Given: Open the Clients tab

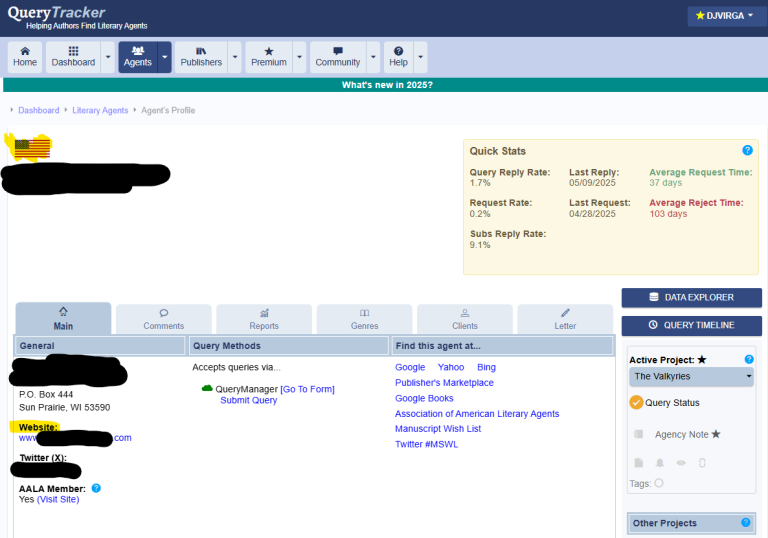Looking at the screenshot, I should [x=464, y=319].
